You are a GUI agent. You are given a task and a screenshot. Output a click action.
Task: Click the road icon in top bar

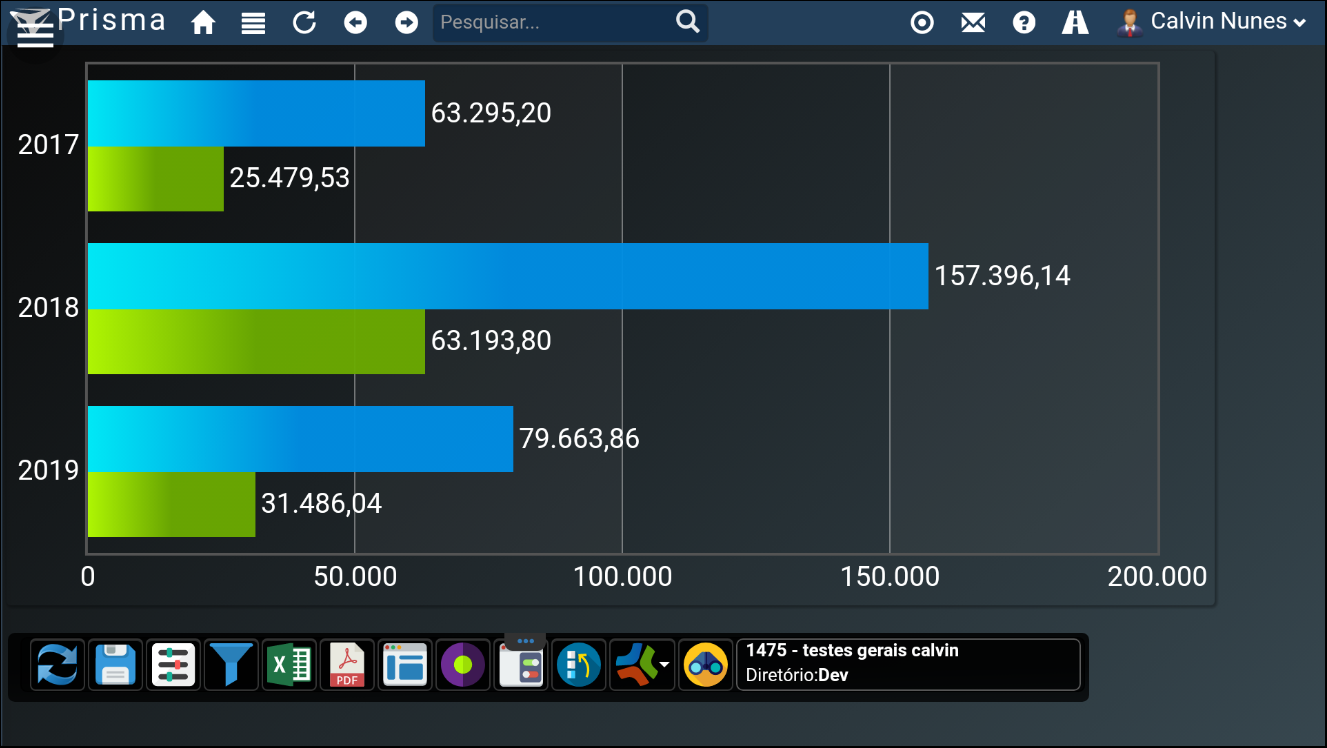(1075, 22)
